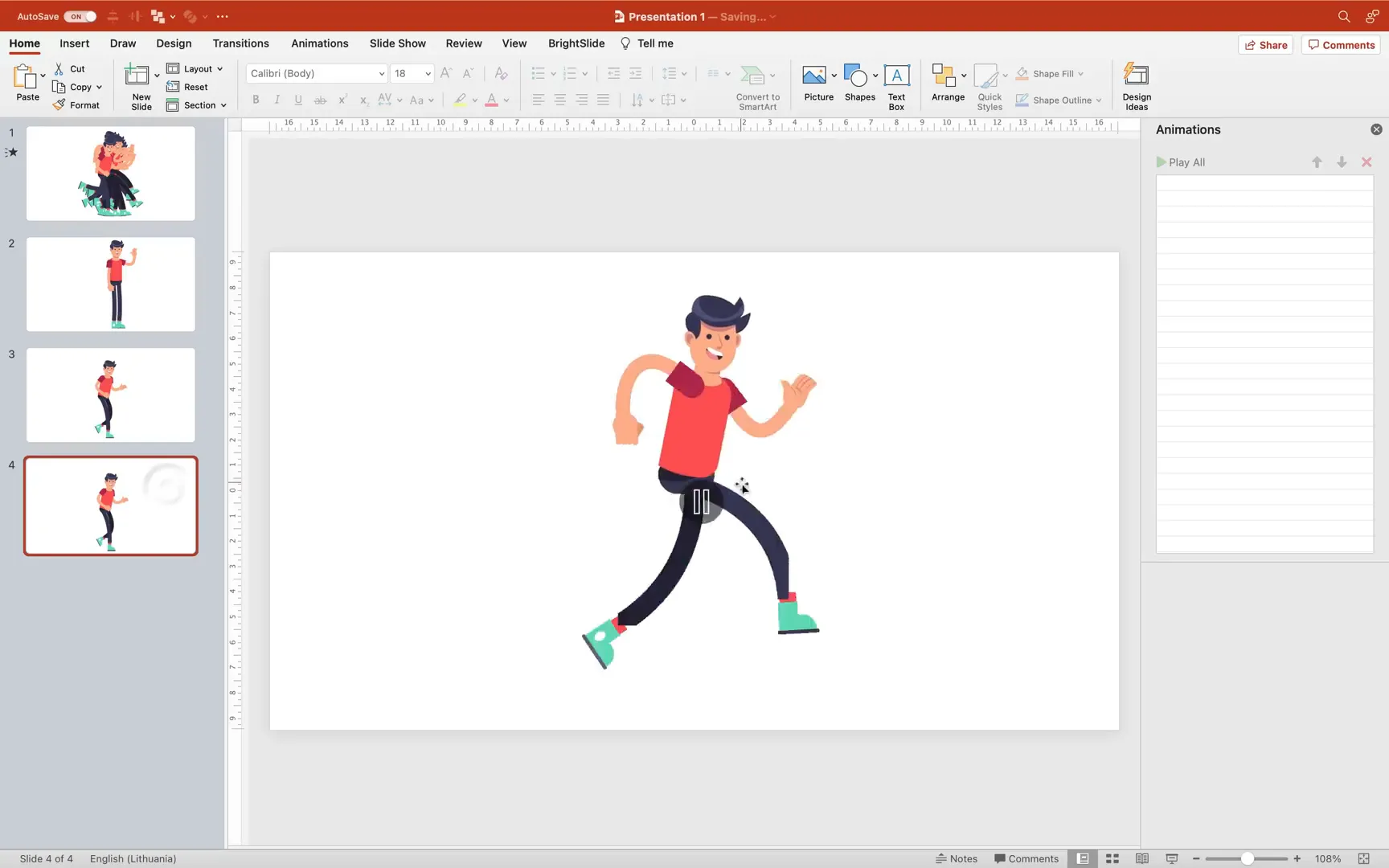This screenshot has width=1389, height=868.
Task: Open the Copy dropdown arrow
Action: pos(99,87)
